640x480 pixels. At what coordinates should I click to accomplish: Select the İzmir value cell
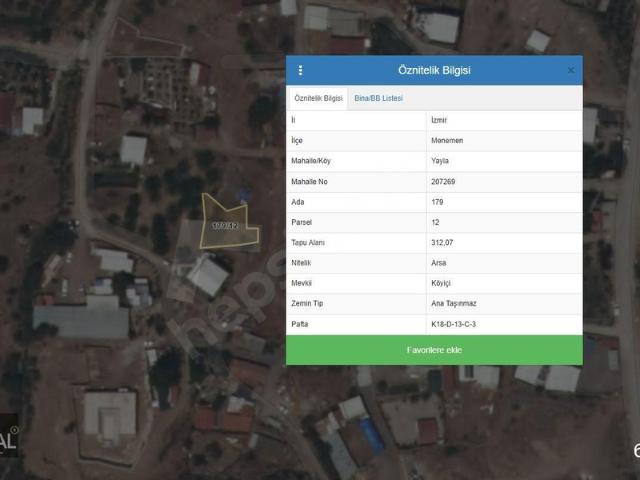click(x=504, y=120)
